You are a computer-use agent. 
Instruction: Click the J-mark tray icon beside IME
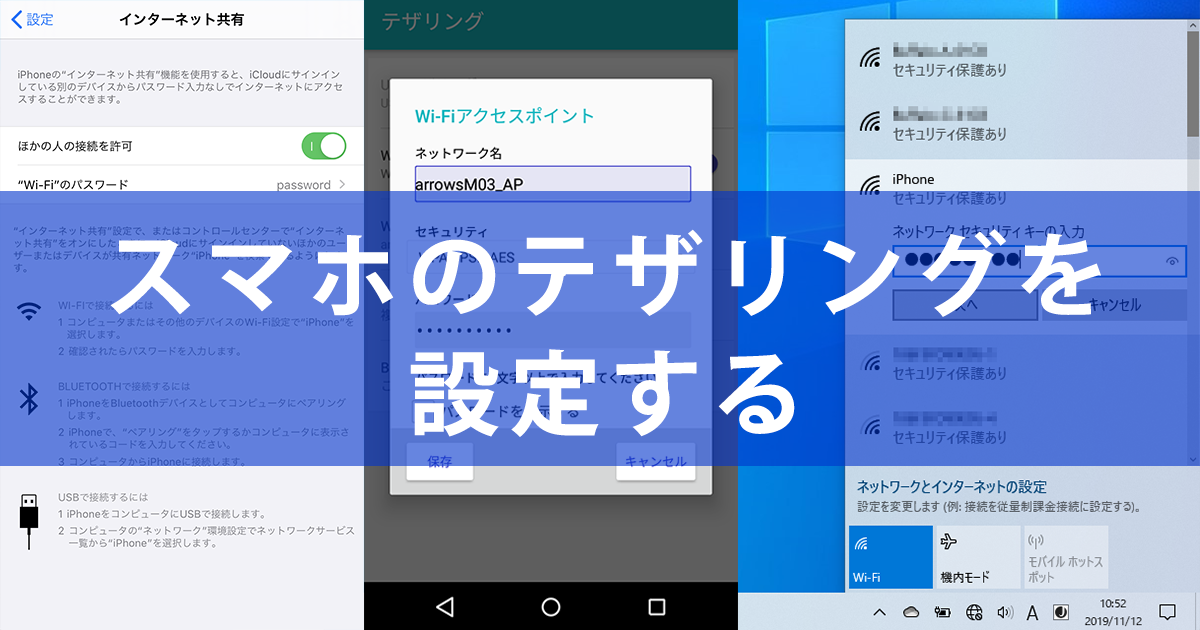pos(1062,611)
